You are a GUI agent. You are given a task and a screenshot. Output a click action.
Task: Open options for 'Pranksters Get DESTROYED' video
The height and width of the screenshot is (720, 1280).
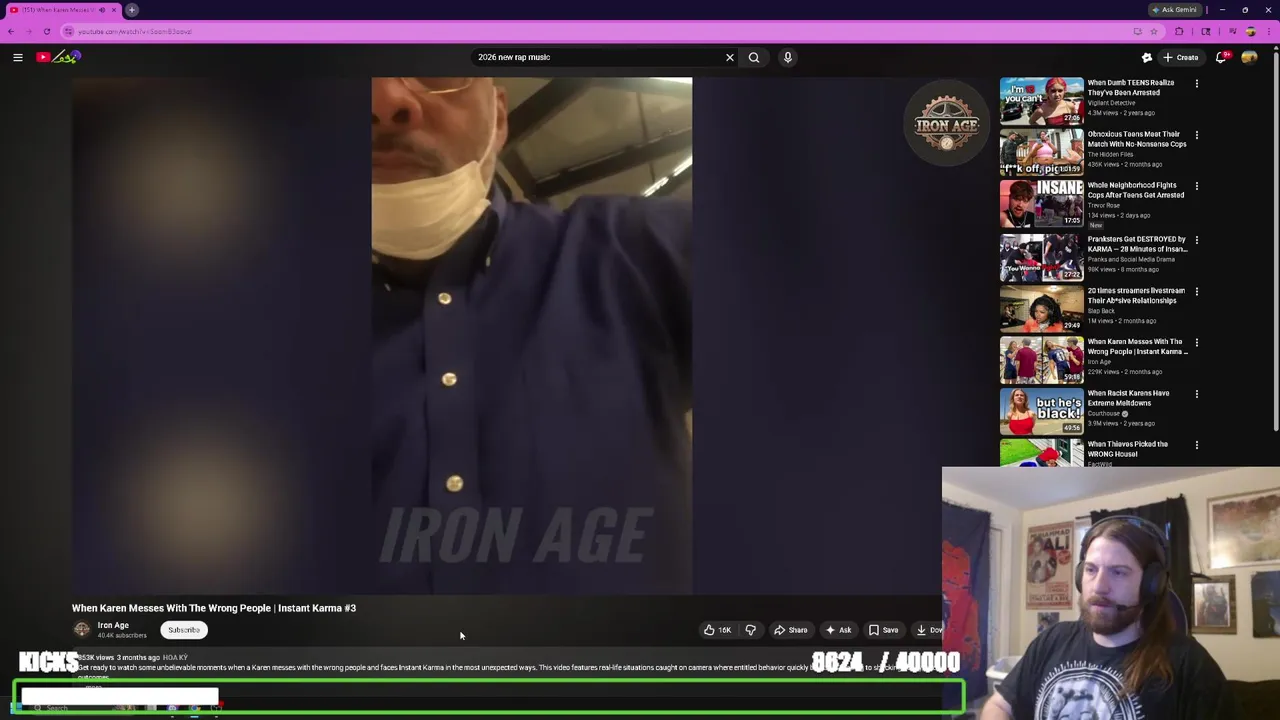(x=1196, y=240)
